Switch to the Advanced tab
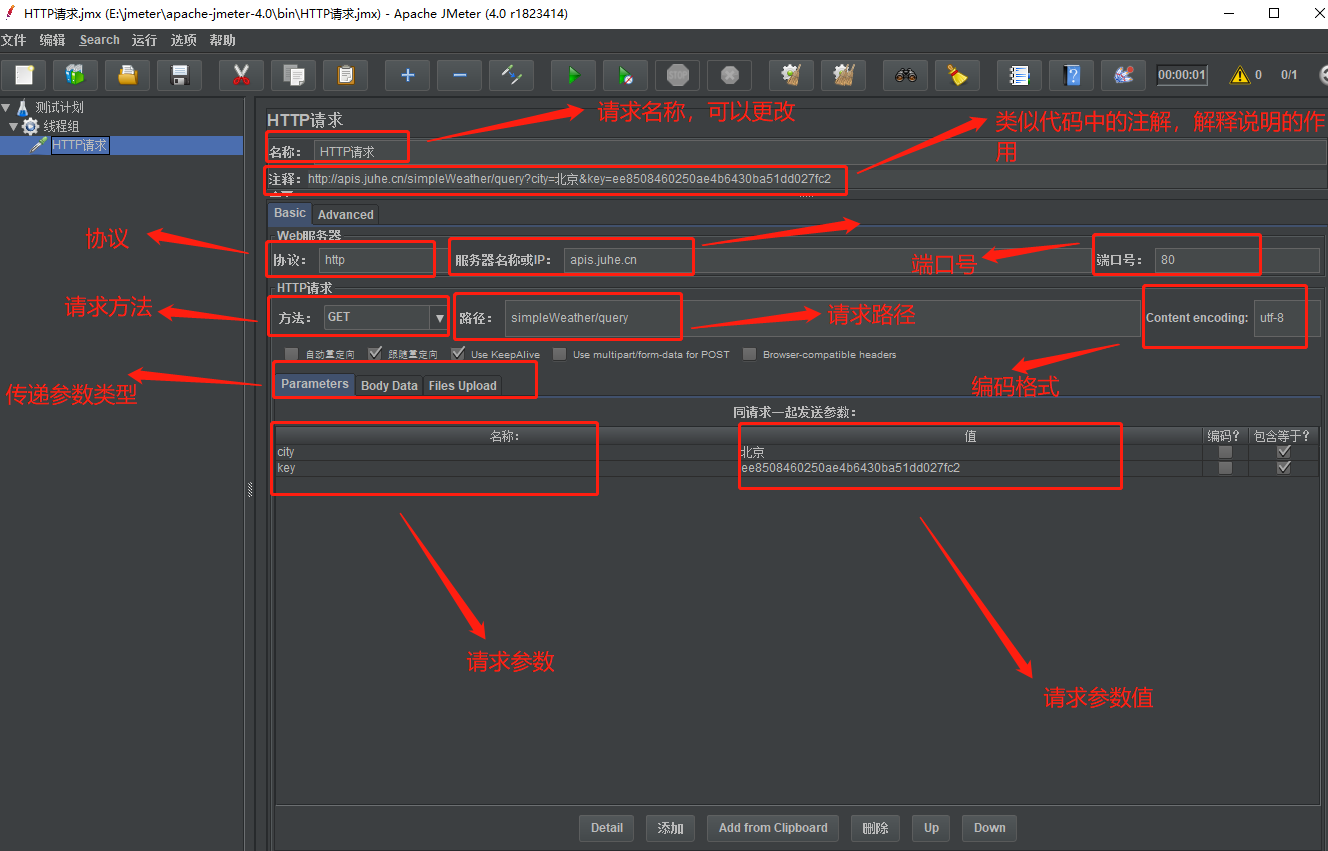1328x851 pixels. [x=346, y=214]
